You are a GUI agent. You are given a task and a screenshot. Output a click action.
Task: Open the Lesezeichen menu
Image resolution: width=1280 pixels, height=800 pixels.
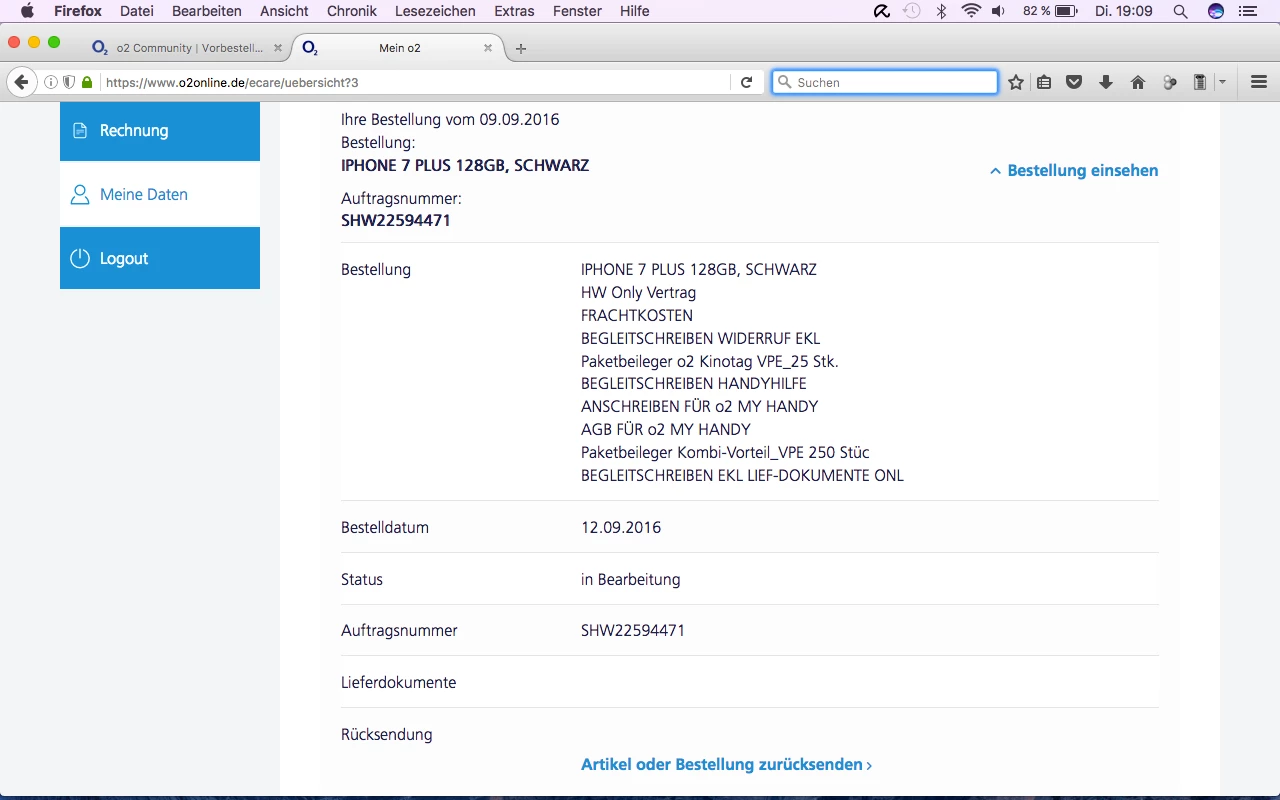tap(435, 11)
